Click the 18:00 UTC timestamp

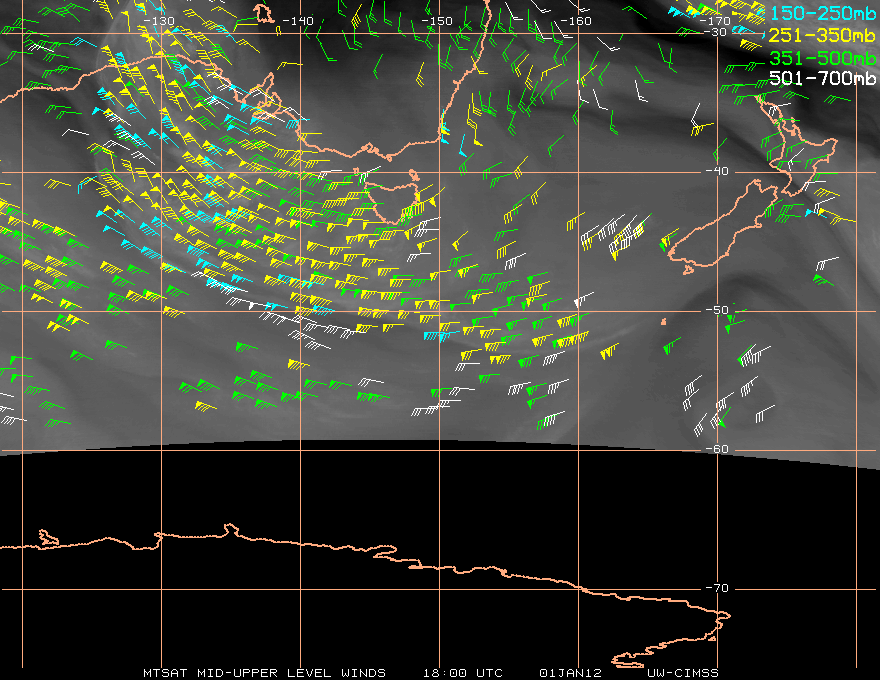(463, 673)
